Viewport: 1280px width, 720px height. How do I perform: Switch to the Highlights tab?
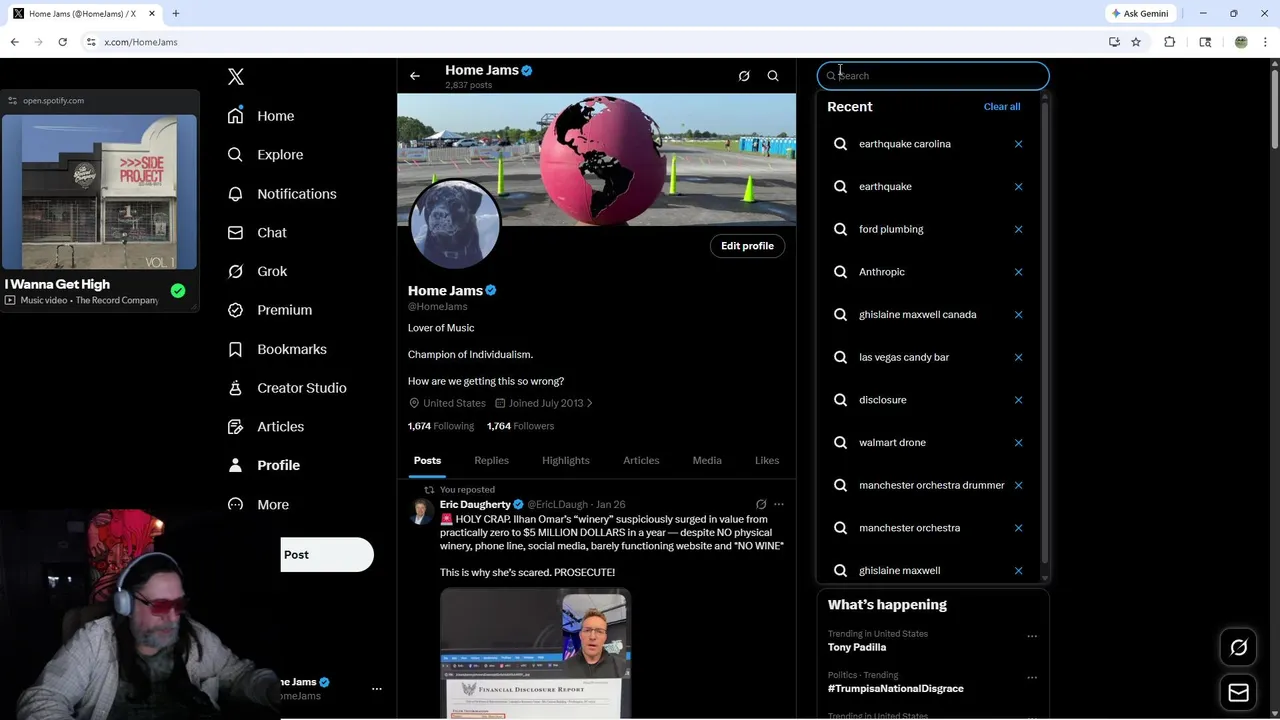pos(566,461)
